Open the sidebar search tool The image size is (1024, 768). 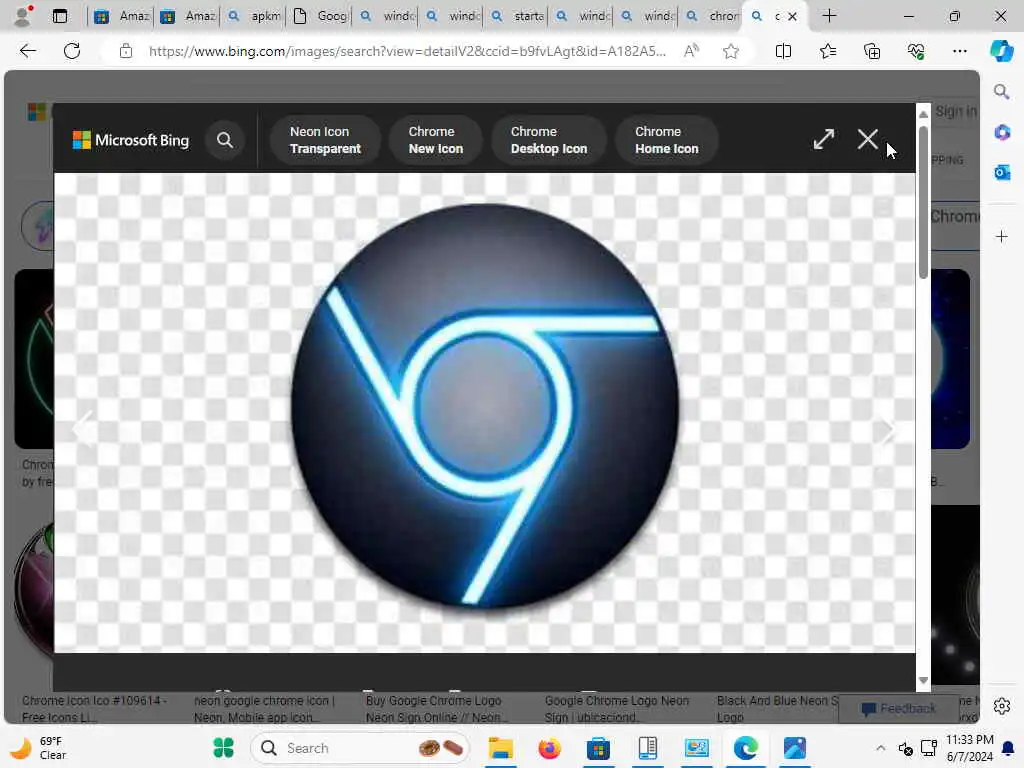pos(1001,91)
